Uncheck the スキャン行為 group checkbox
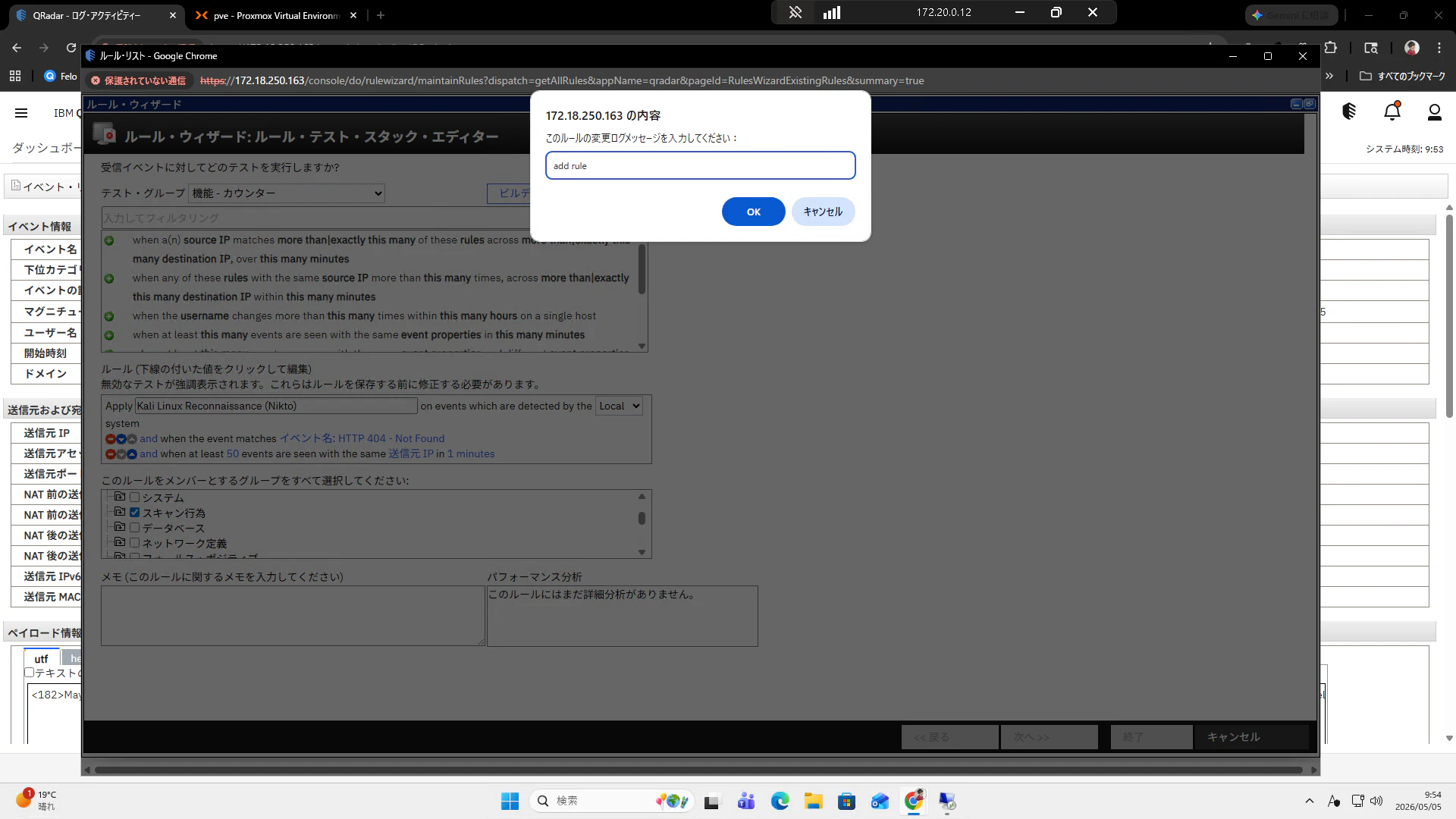1456x819 pixels. point(135,513)
